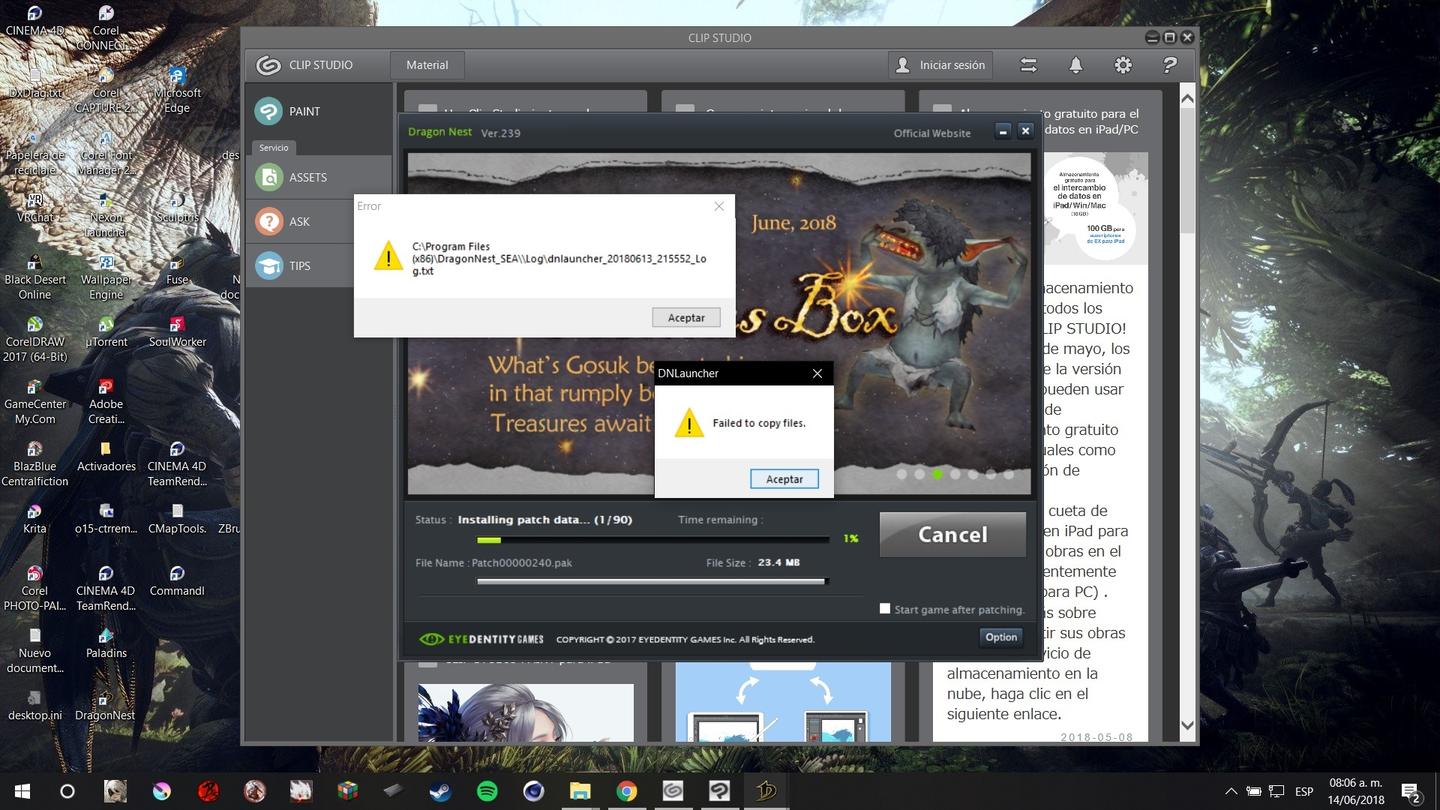Select the Wallpaper Engine desktop icon
Image resolution: width=1440 pixels, height=810 pixels.
click(106, 276)
